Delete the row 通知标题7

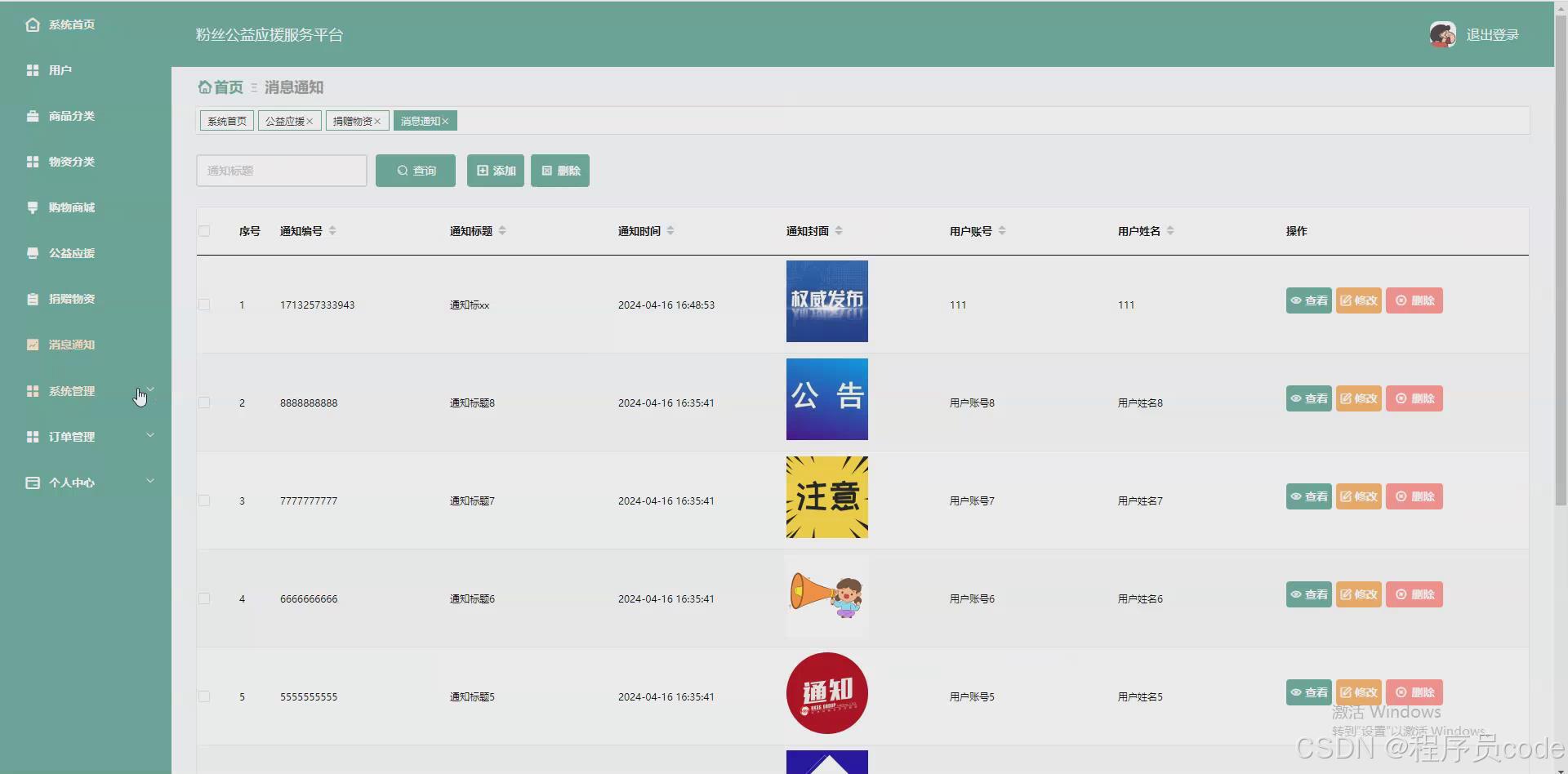(1414, 496)
